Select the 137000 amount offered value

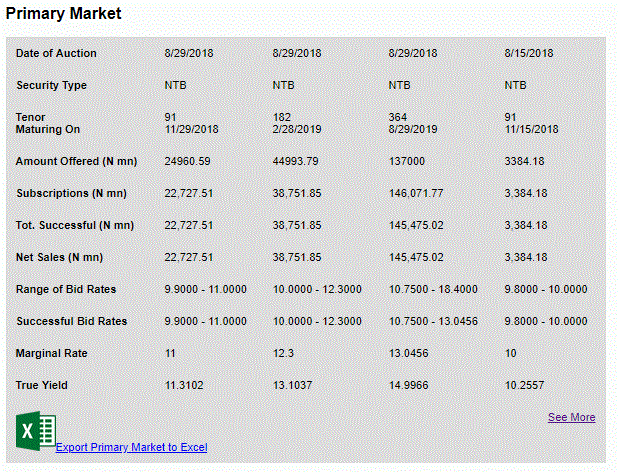click(x=407, y=161)
